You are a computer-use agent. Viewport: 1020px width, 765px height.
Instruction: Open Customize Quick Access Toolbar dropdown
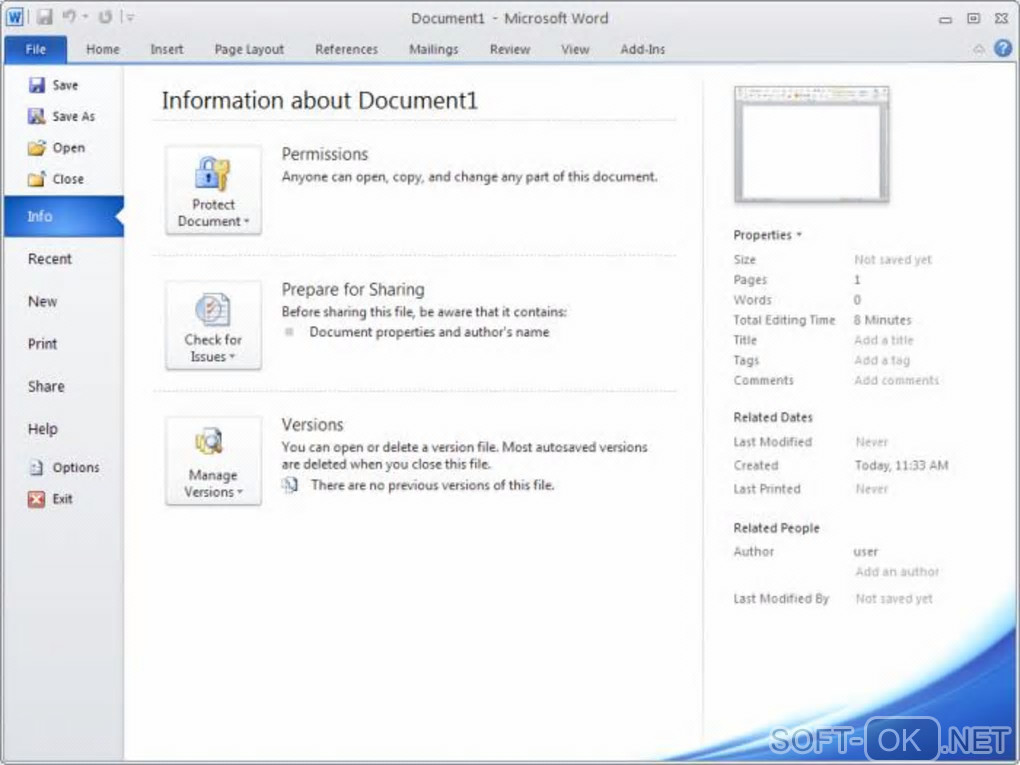(129, 18)
